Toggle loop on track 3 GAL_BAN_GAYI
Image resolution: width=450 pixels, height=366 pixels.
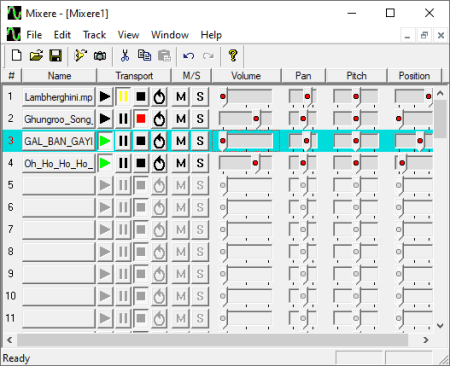[159, 141]
